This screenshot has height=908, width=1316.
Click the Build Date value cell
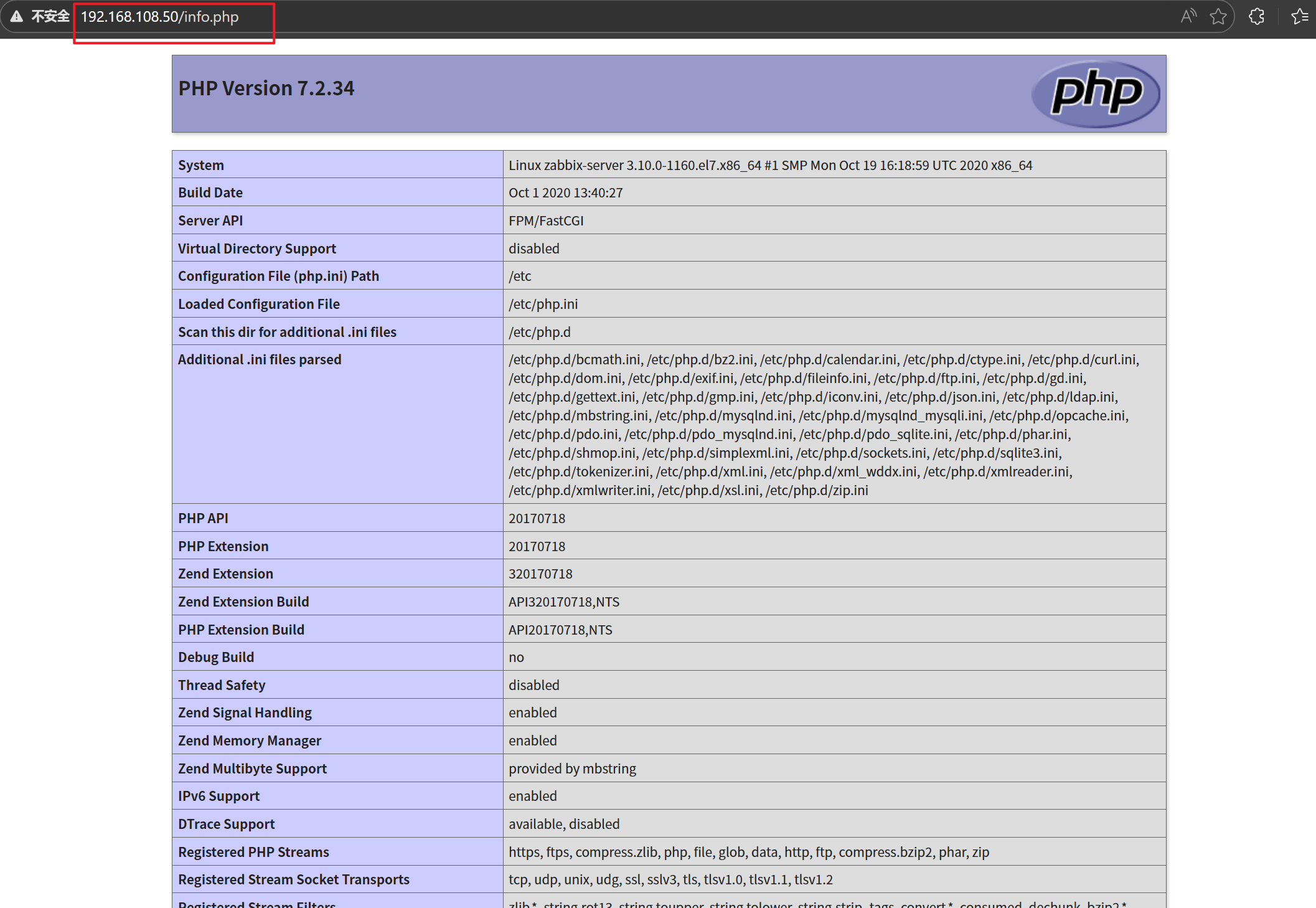click(565, 192)
